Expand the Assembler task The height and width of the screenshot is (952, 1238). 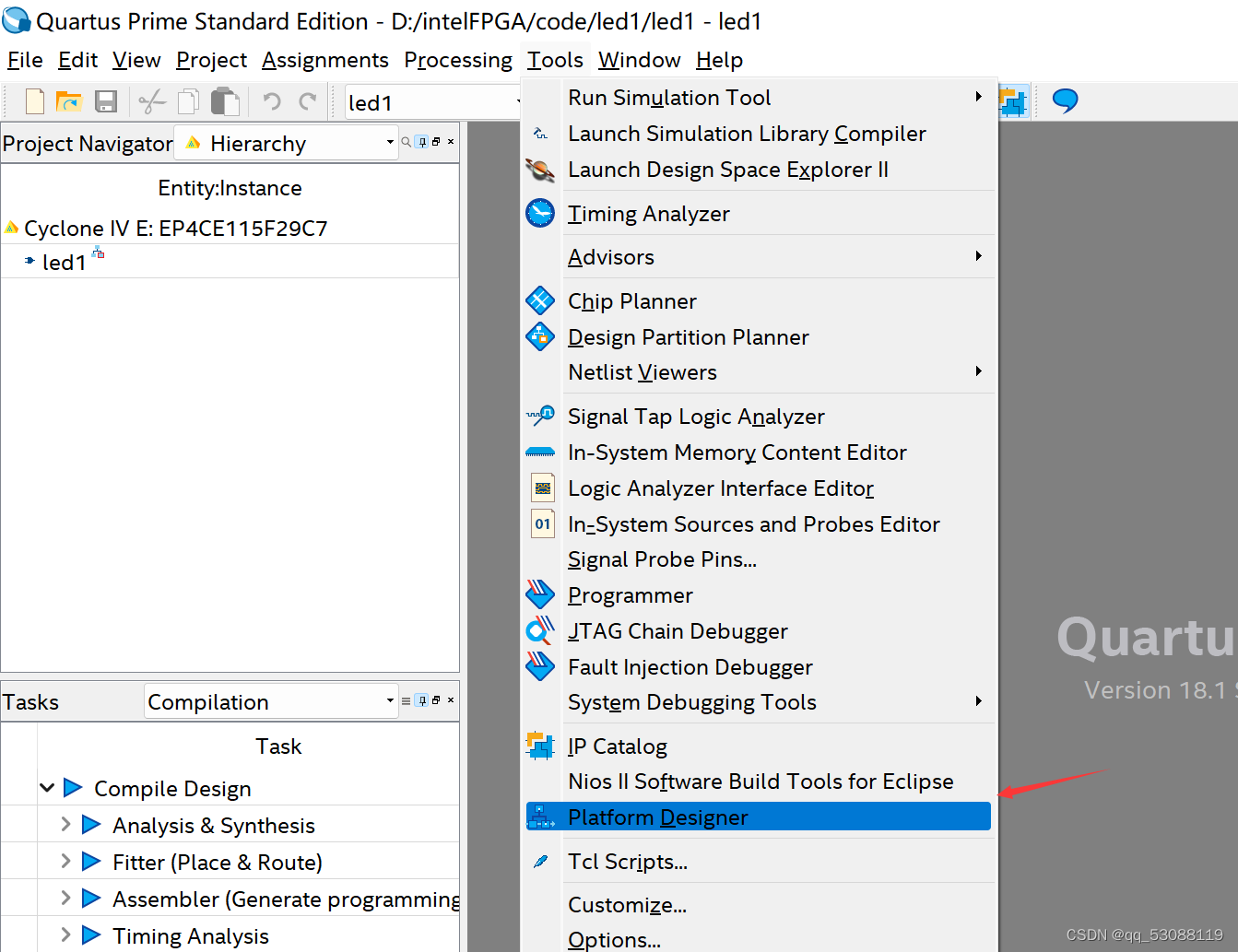pos(65,899)
